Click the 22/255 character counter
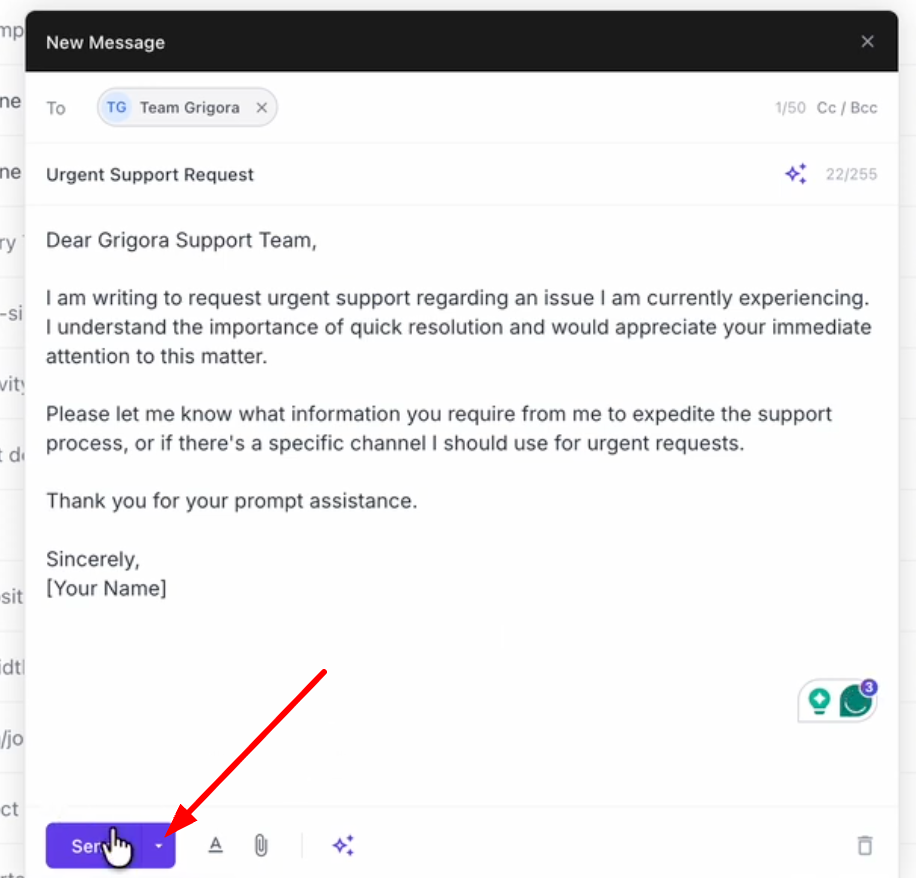This screenshot has width=916, height=878. 851,174
